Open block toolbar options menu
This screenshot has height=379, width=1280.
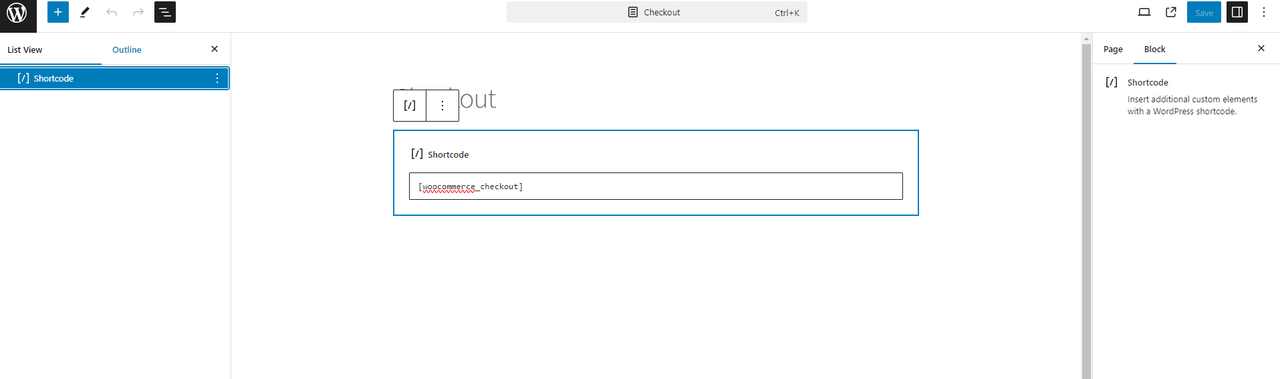[443, 105]
